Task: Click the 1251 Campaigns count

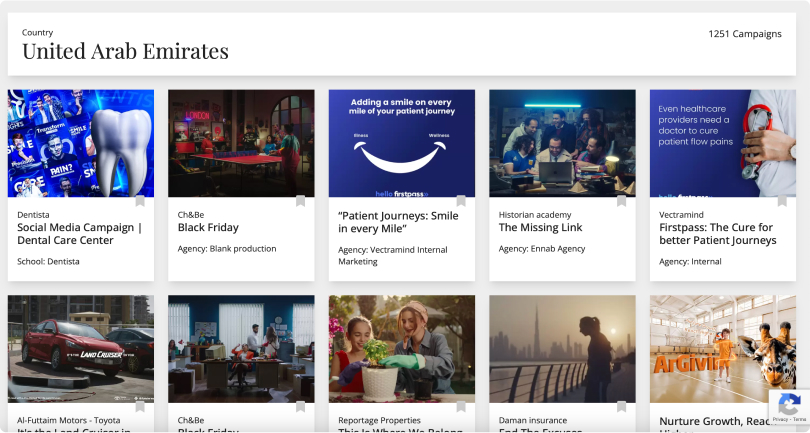Action: point(744,34)
